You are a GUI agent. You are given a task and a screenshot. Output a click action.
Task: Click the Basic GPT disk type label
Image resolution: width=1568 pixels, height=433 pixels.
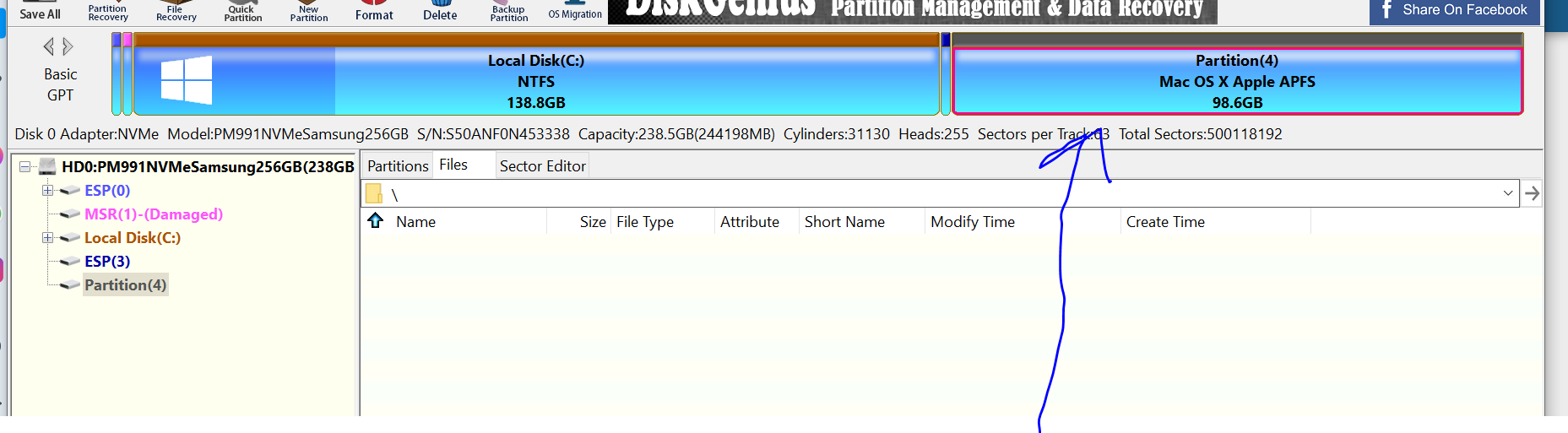[60, 84]
